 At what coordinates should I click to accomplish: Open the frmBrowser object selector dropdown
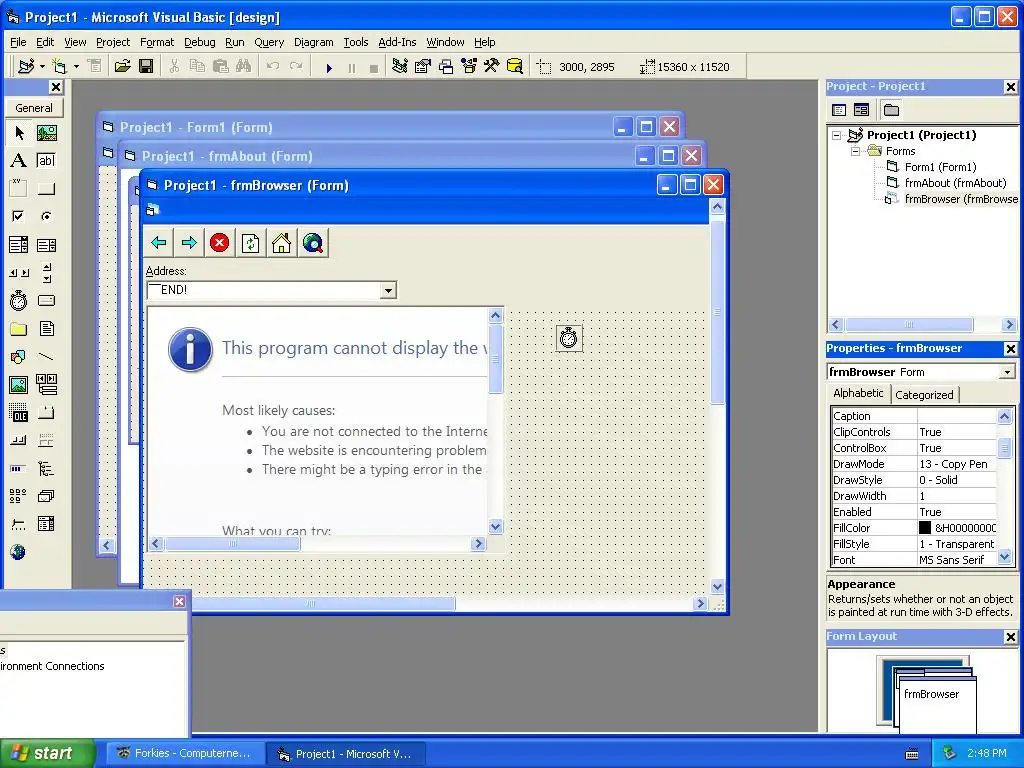[x=1008, y=372]
